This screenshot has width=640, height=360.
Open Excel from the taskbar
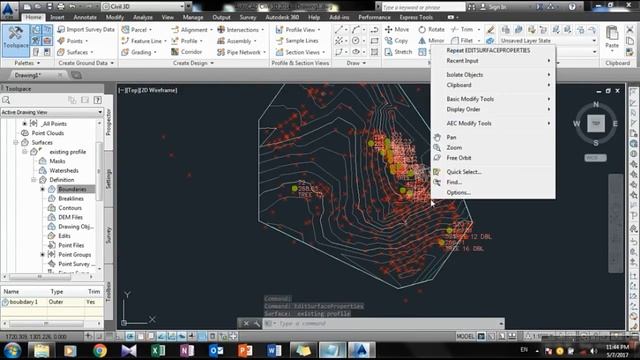pos(158,351)
